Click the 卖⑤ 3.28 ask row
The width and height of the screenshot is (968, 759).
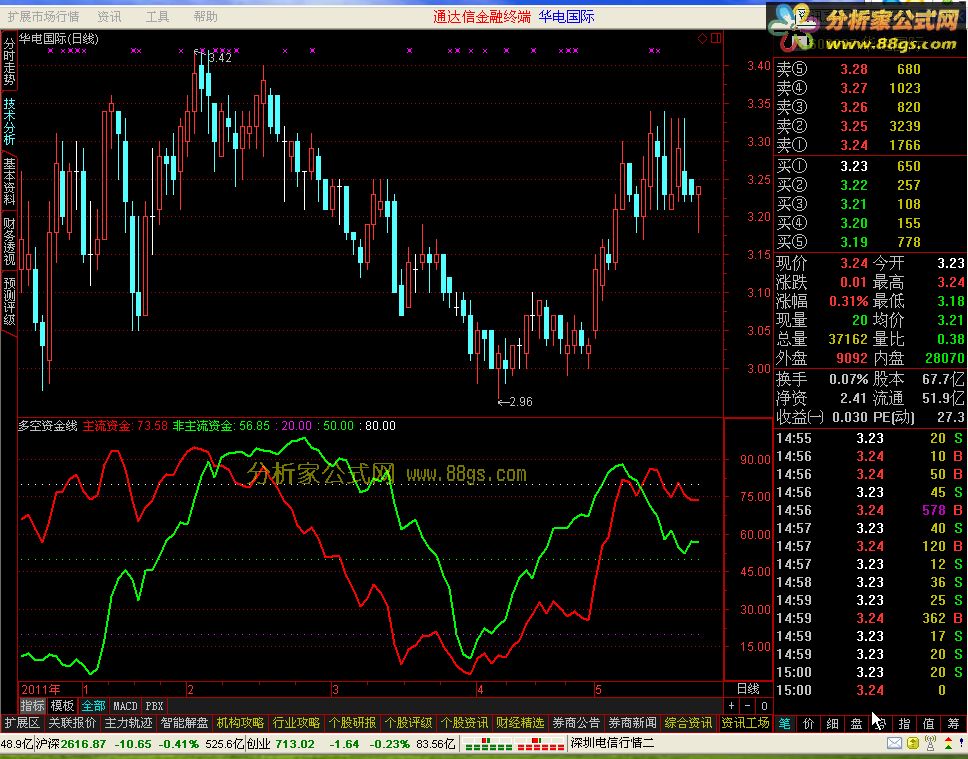[870, 69]
